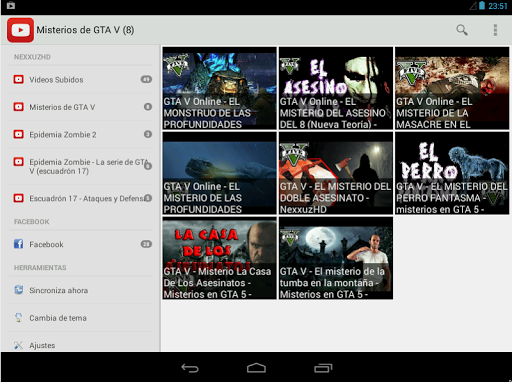This screenshot has width=512, height=382.
Task: Open Ajustes tools icon
Action: pyautogui.click(x=19, y=345)
